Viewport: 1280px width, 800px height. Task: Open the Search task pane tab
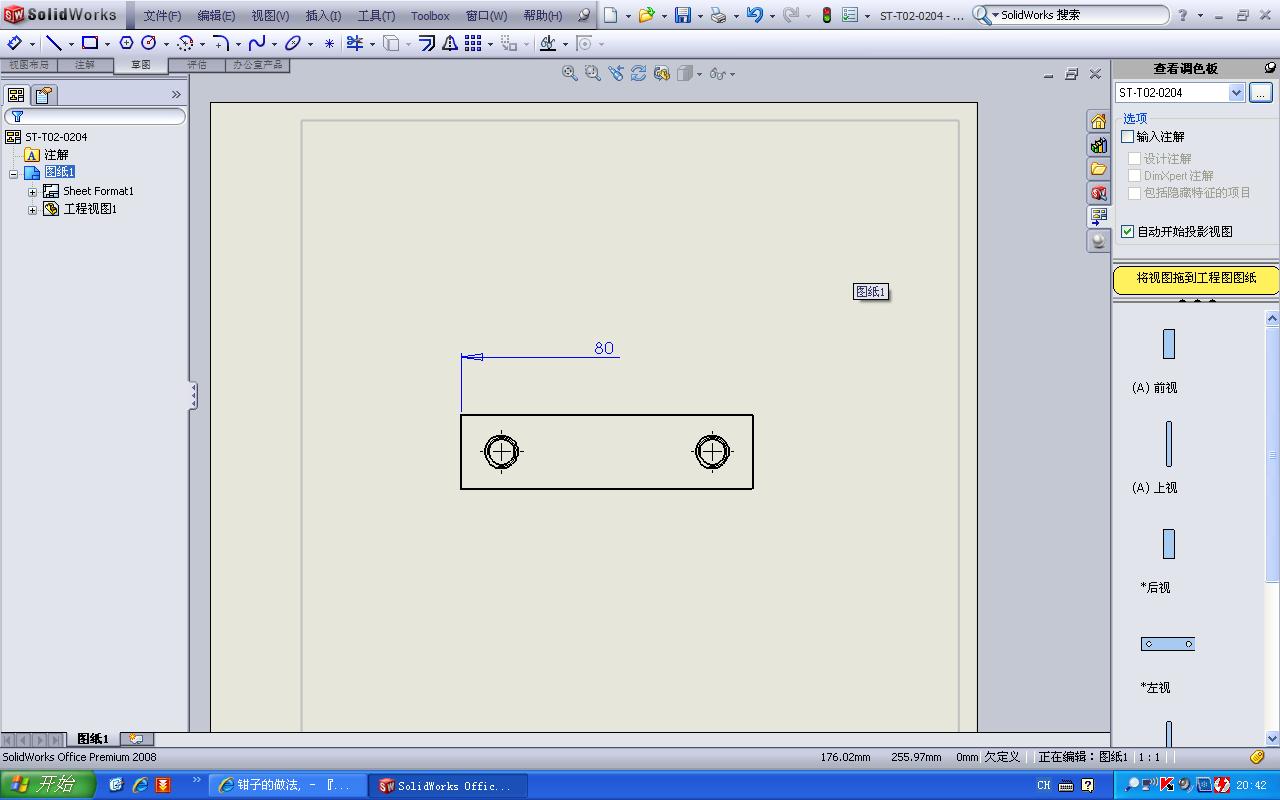pos(1099,193)
